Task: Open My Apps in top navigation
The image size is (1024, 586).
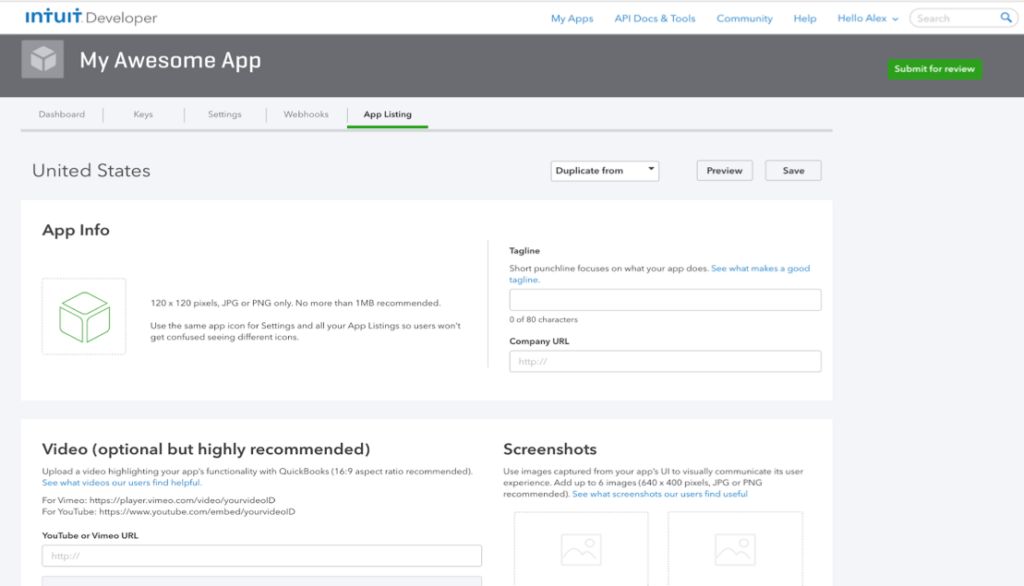Action: tap(572, 18)
